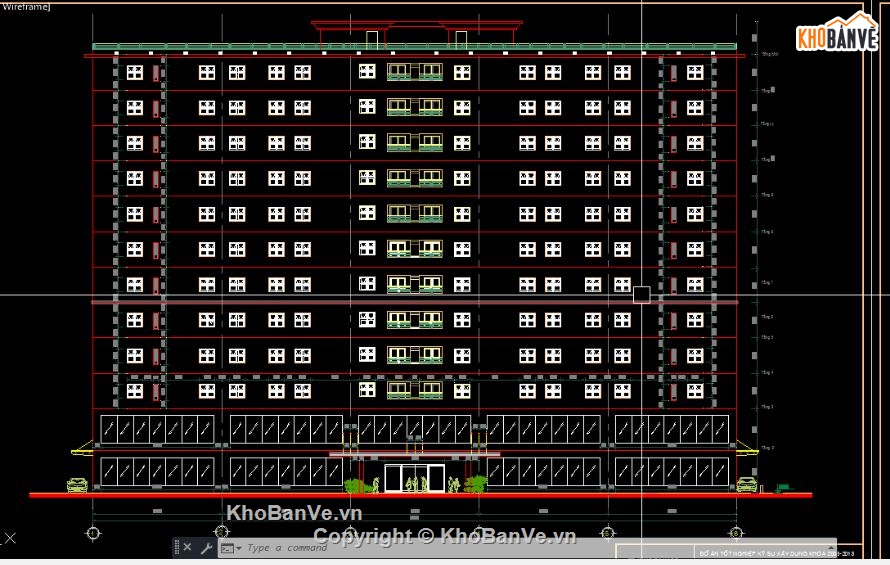Screen dimensions: 890x565
Task: Select the main entrance glass door
Action: [414, 478]
